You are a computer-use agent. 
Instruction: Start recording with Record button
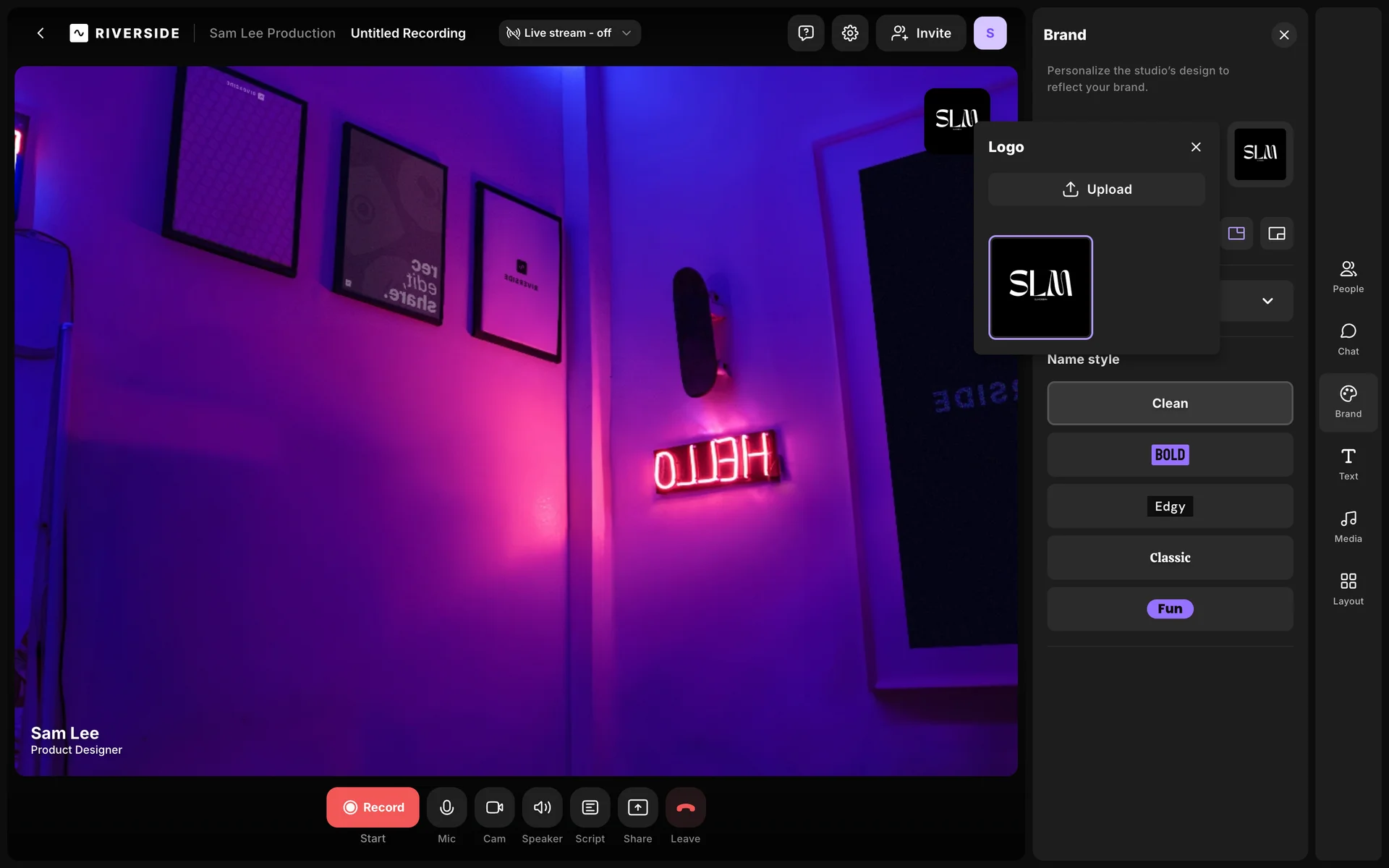coord(373,807)
